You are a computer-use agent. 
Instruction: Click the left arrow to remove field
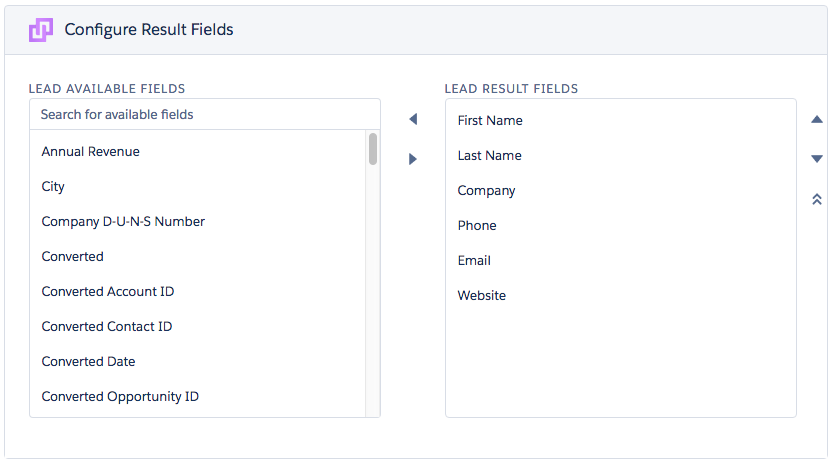pyautogui.click(x=413, y=119)
